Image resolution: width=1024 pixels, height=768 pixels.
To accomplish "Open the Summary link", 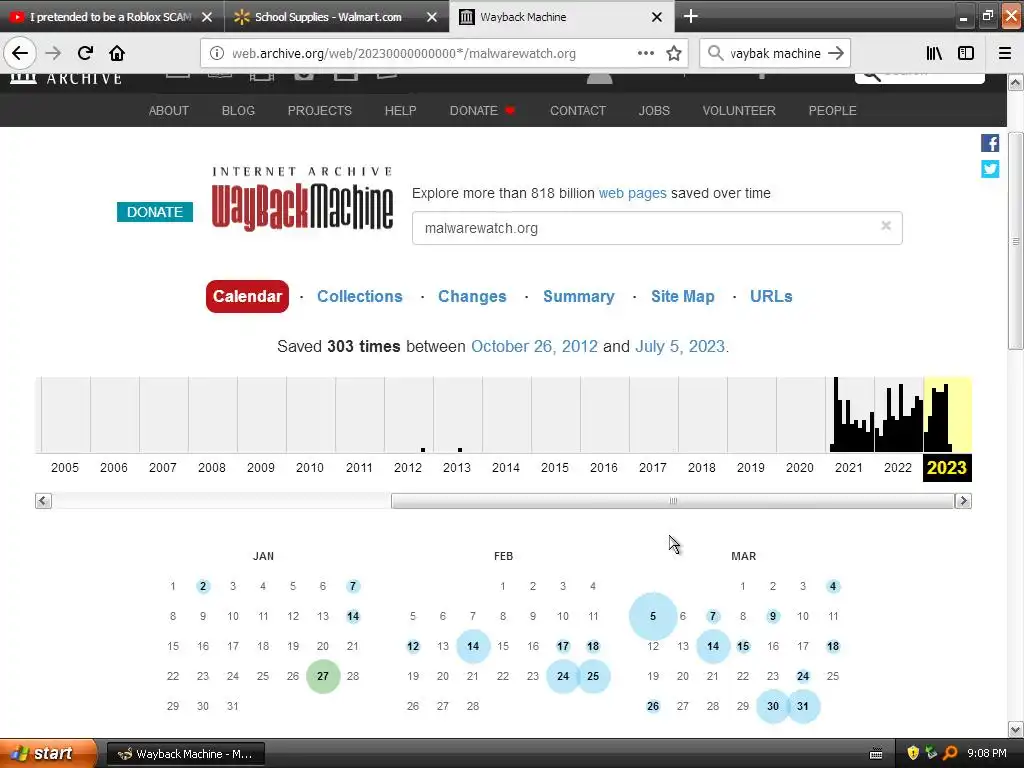I will coord(579,296).
